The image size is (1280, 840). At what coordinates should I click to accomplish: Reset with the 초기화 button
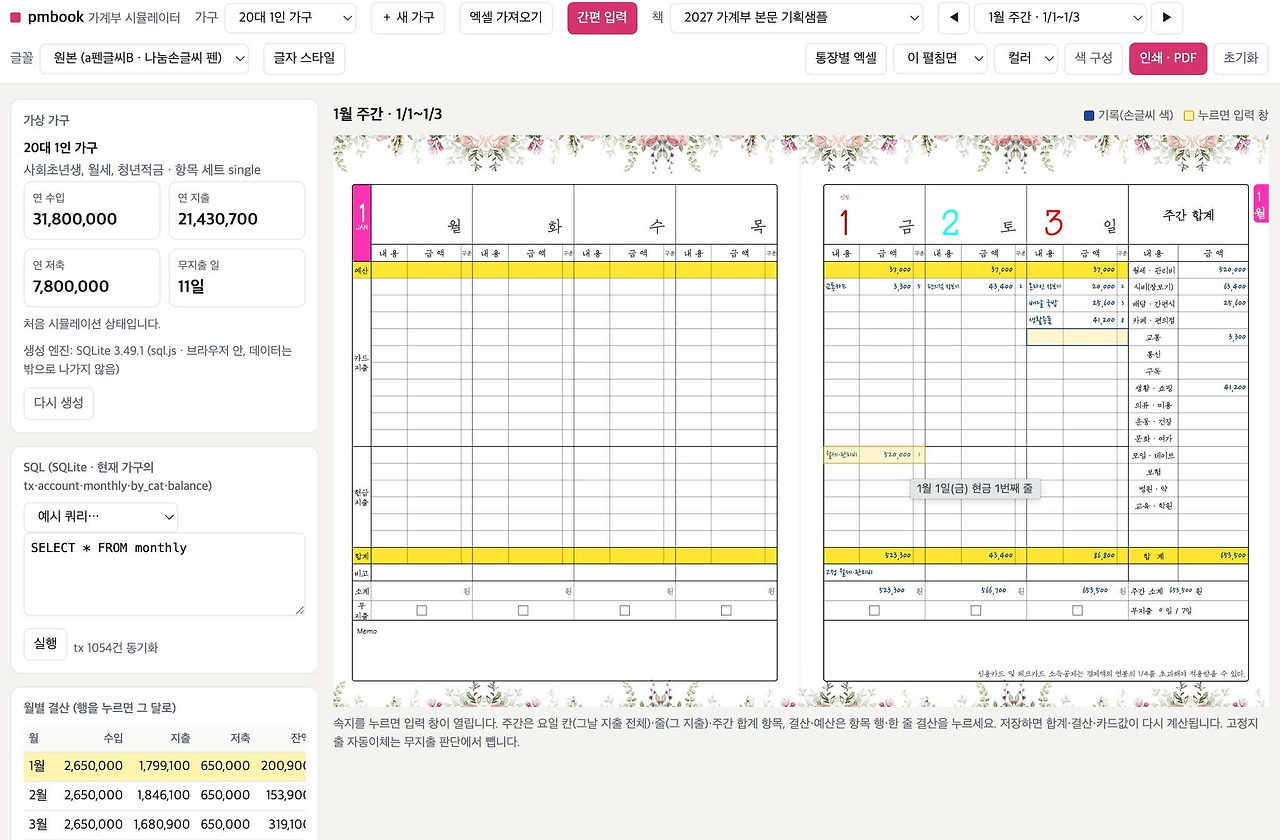tap(1241, 58)
